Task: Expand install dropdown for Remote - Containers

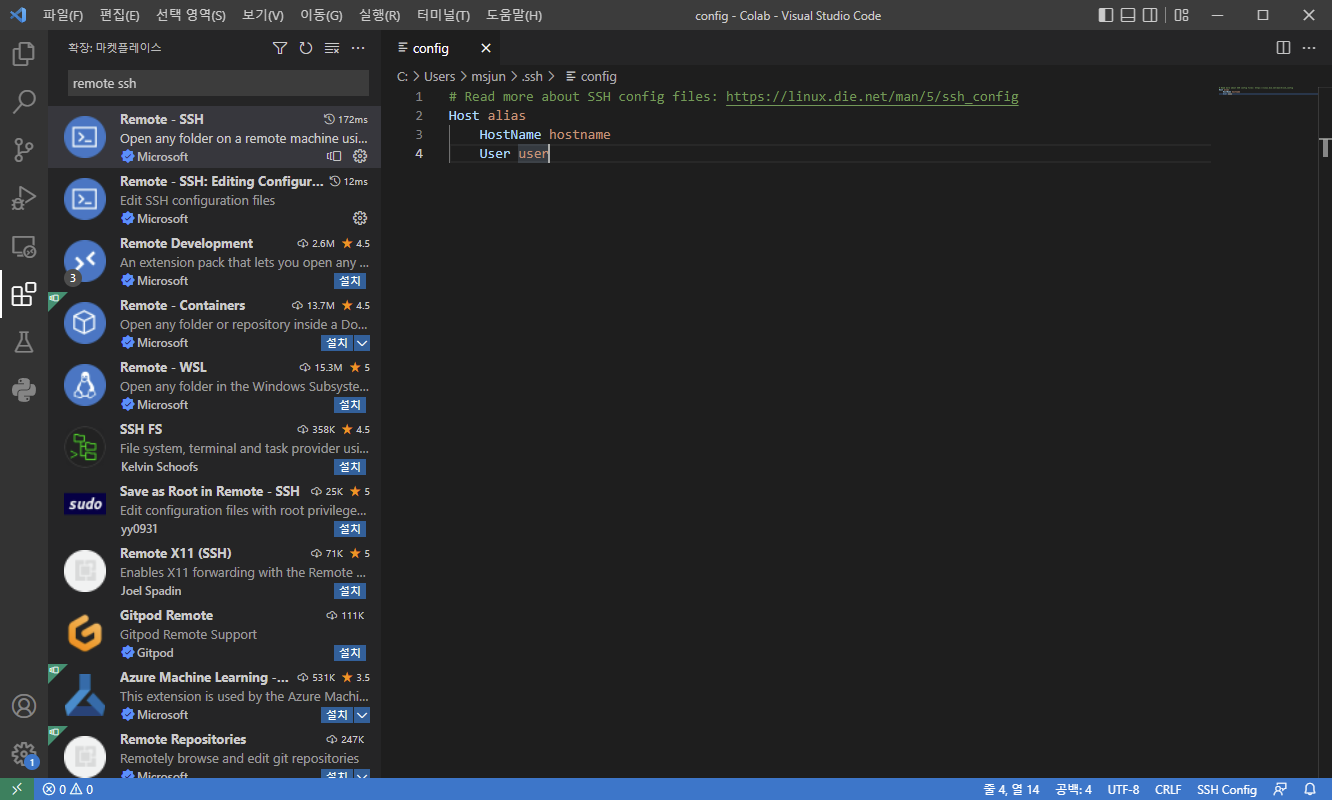Action: click(x=362, y=343)
